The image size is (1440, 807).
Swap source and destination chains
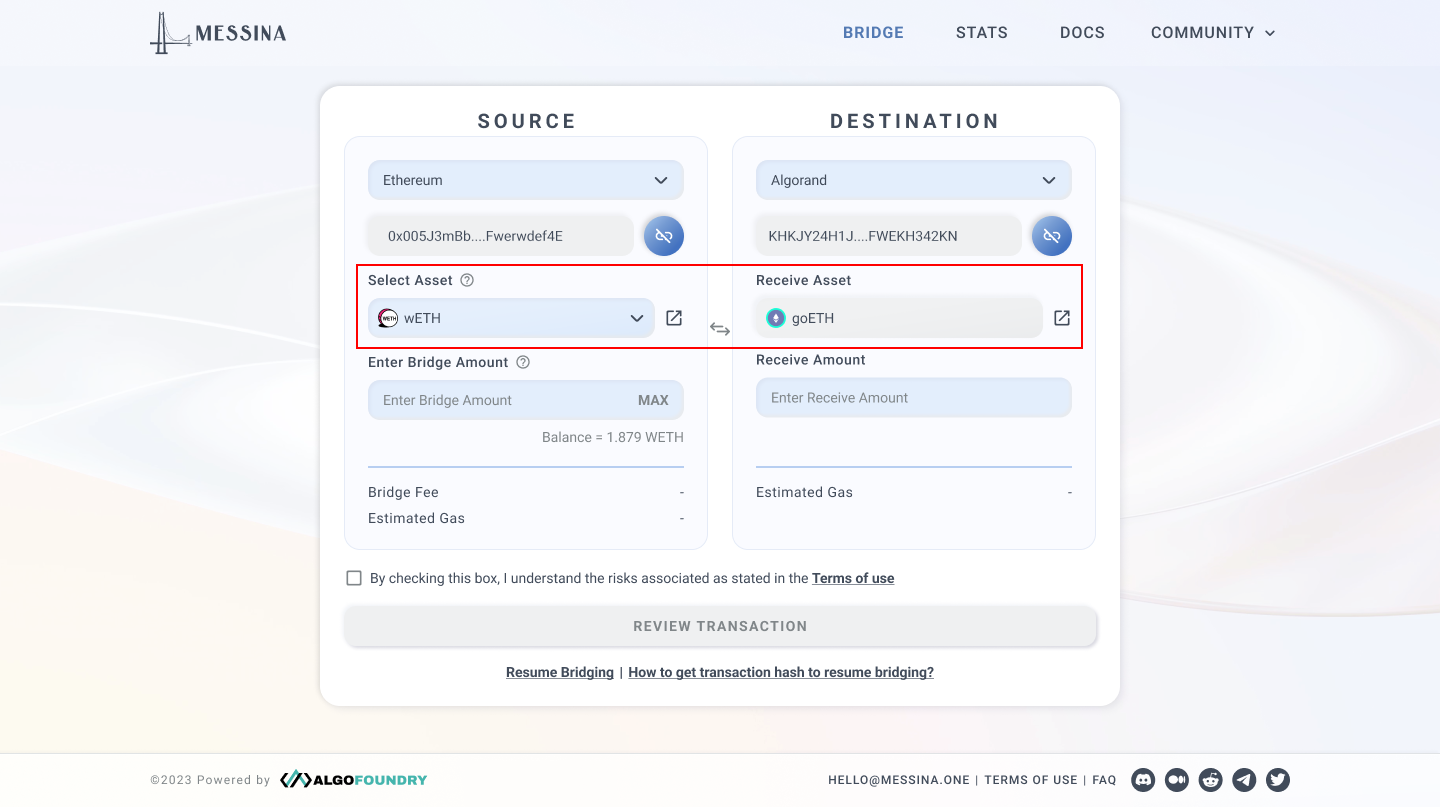(x=720, y=328)
